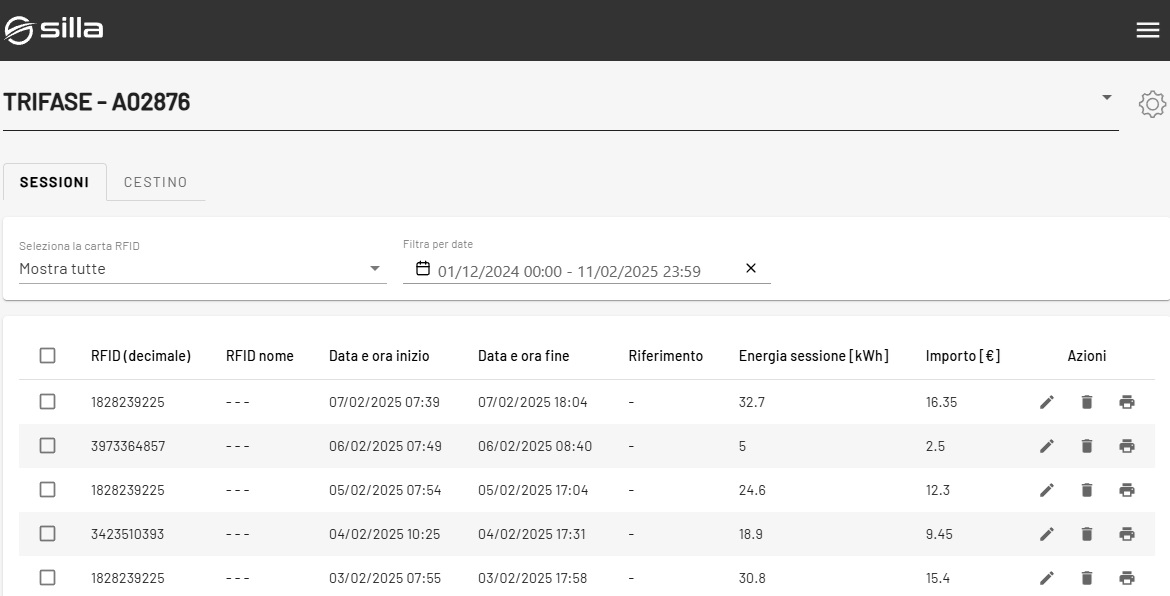Switch to the CESTINO tab
Image resolution: width=1170 pixels, height=596 pixels.
pos(155,182)
